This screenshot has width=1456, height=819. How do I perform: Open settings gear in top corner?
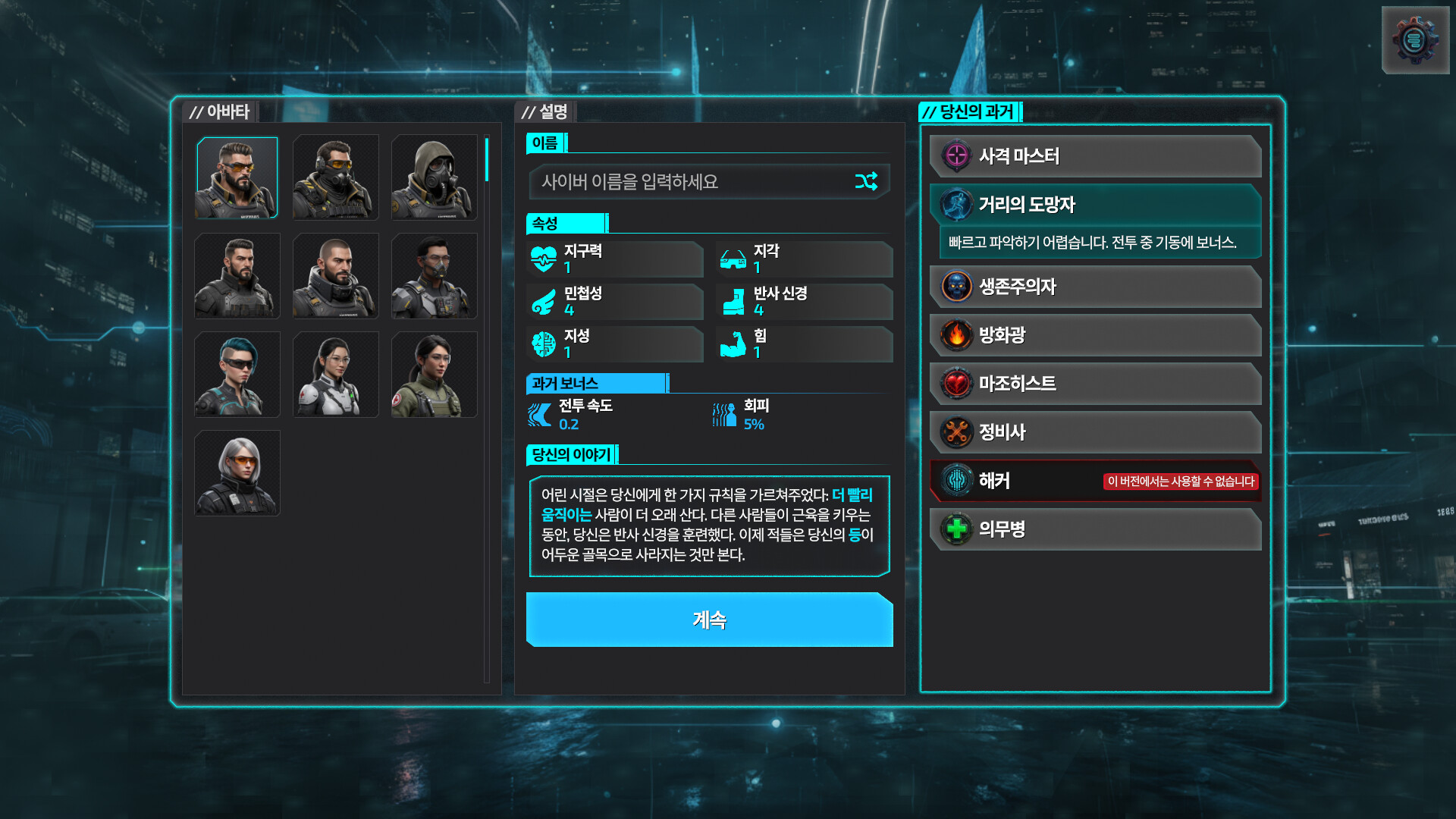(x=1415, y=40)
